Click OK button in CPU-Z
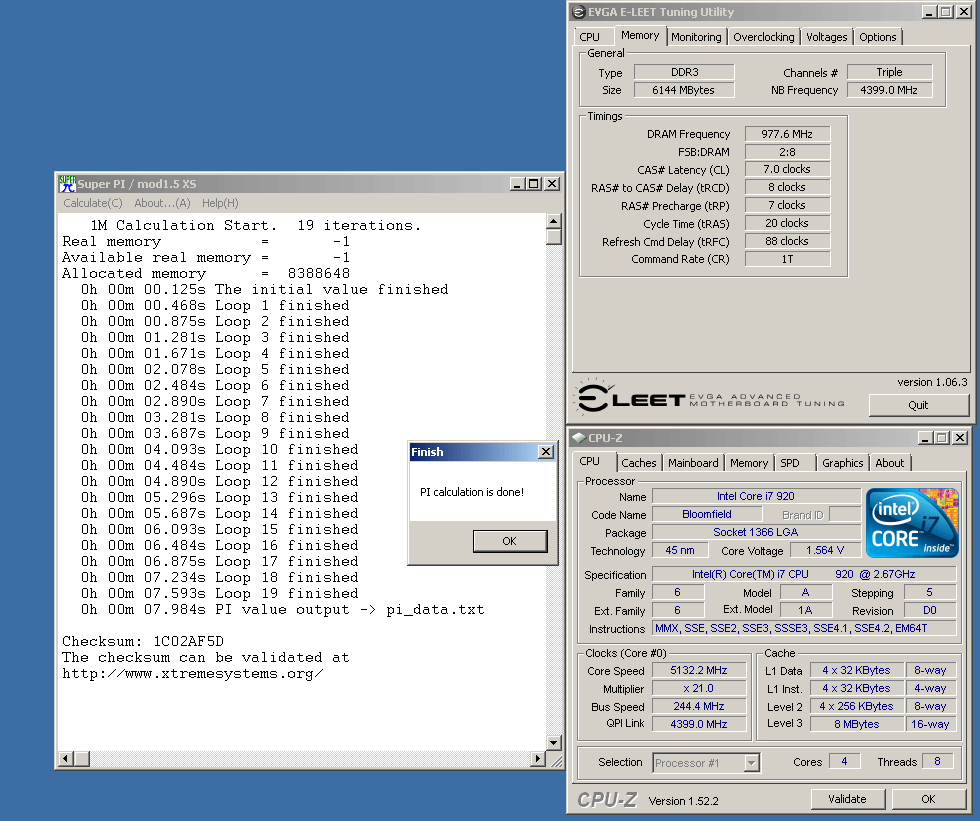 click(928, 799)
